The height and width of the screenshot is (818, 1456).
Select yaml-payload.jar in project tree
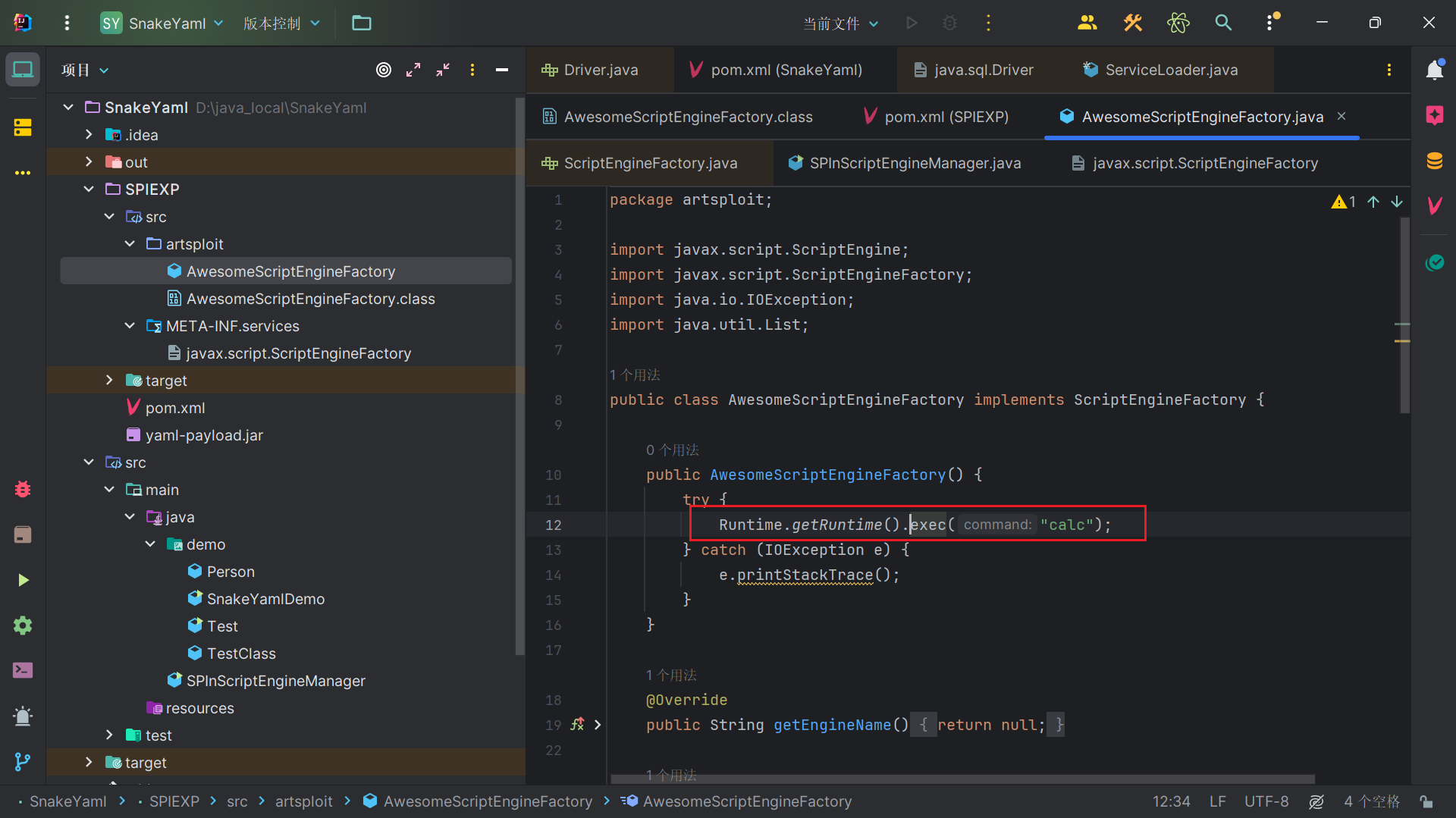tap(204, 434)
